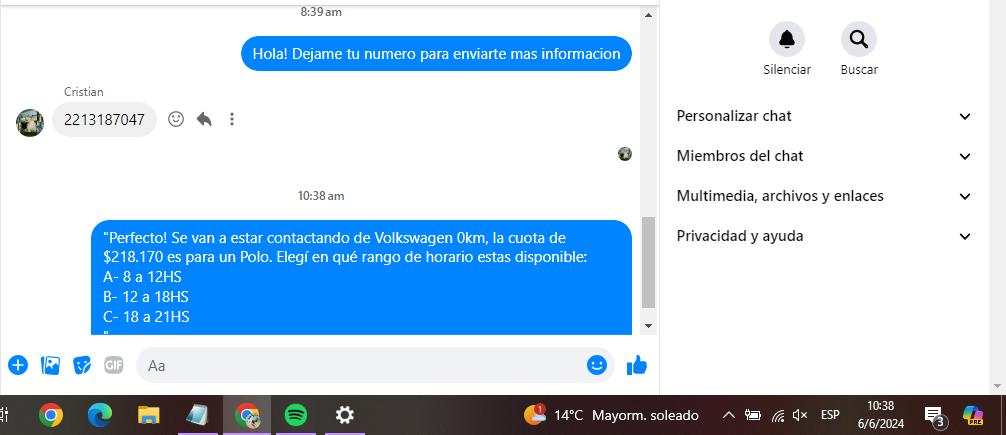Toggle the muted volume icon in system tray
The image size is (1006, 435).
(800, 415)
